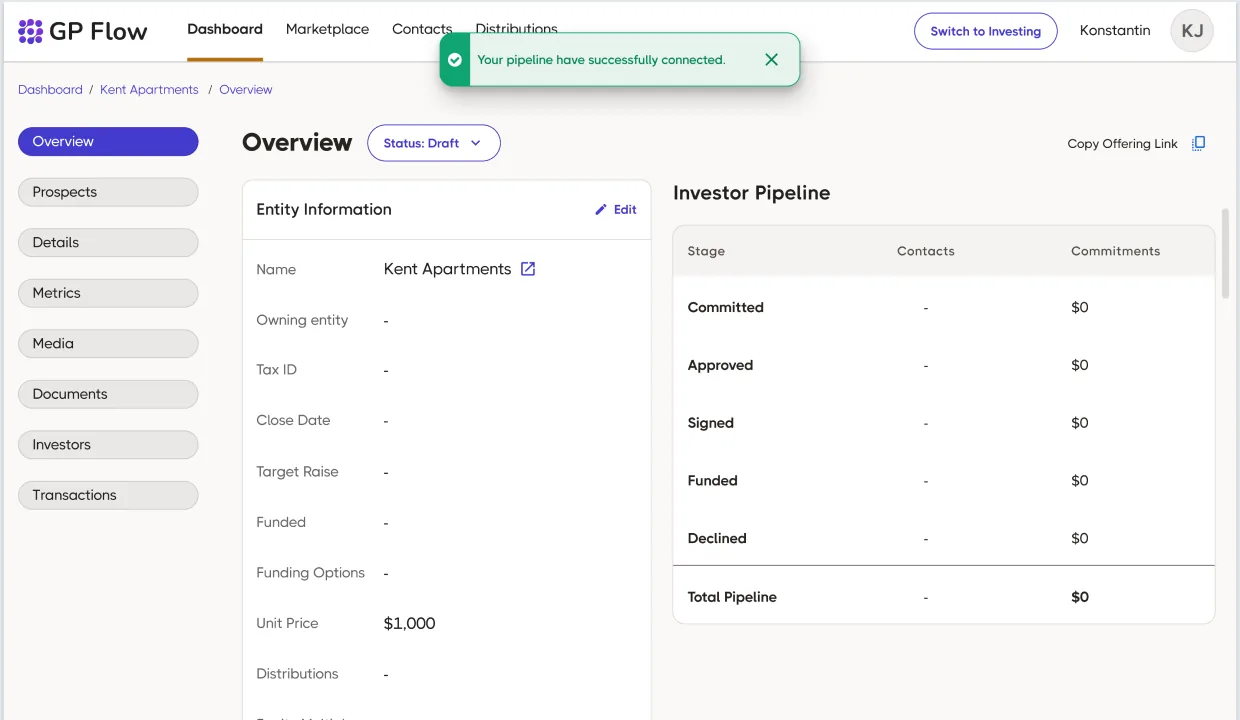The image size is (1240, 720).
Task: Click the Target Raise field label
Action: pos(297,472)
